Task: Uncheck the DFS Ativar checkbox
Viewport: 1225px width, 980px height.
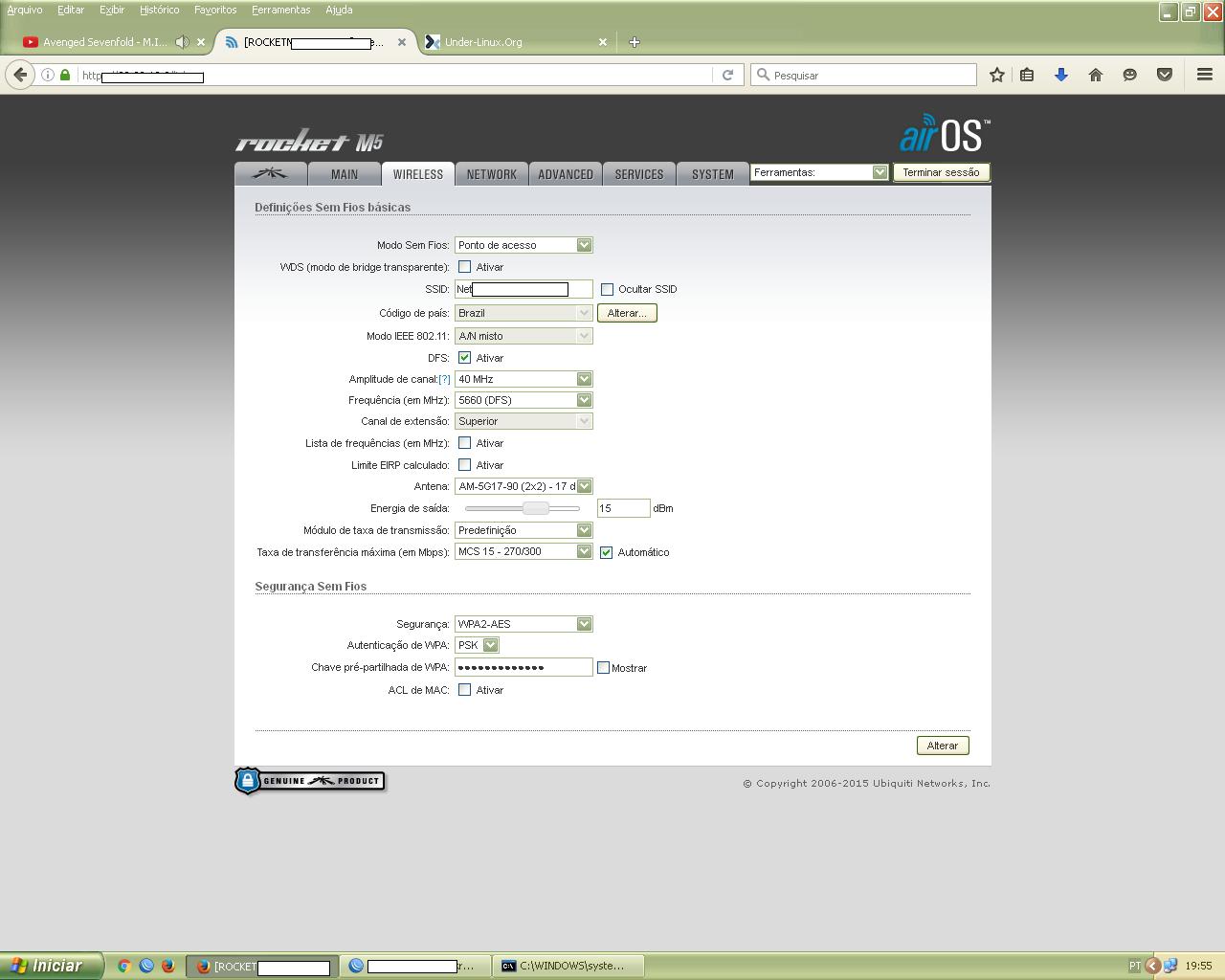Action: point(465,358)
